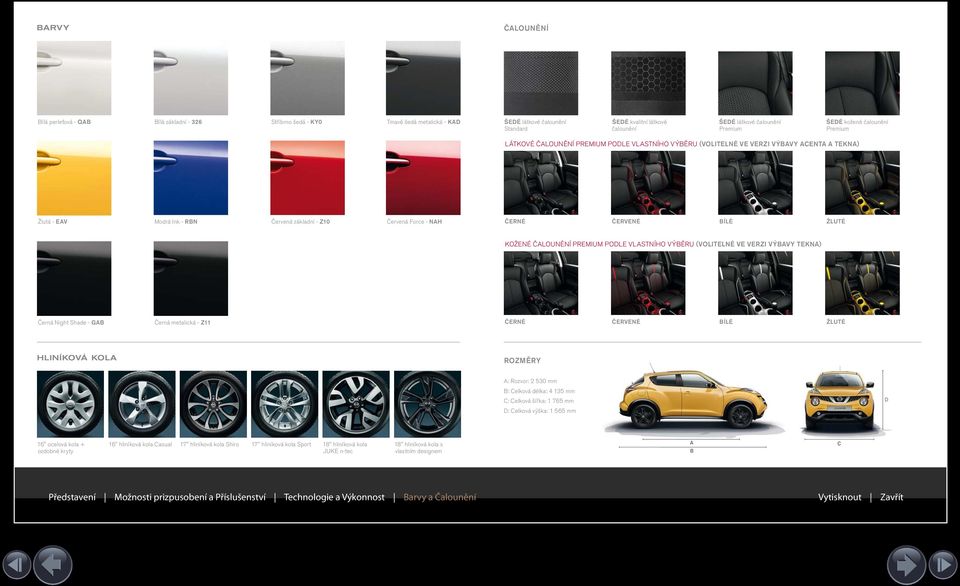Click the LÁTKOVÉ ČALOUNĚNÍ PREMIUM heading text
This screenshot has width=960, height=586.
601,144
